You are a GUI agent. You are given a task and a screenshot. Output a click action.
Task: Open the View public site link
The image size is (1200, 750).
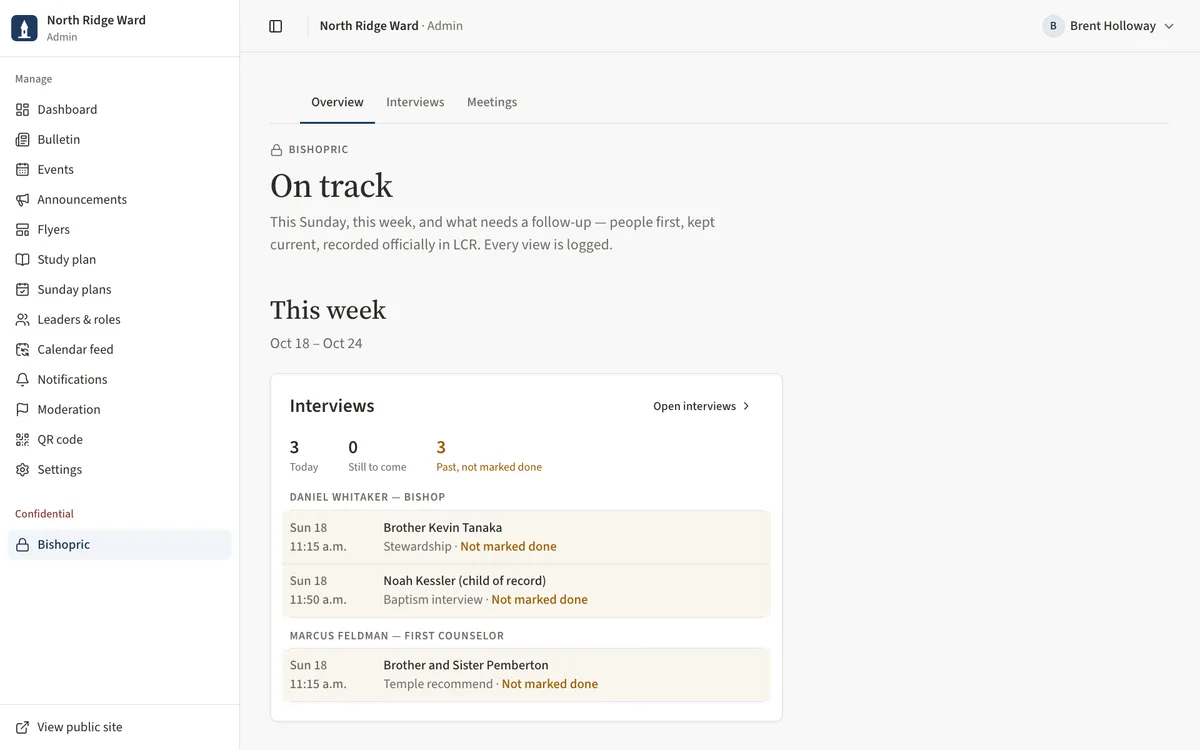pyautogui.click(x=120, y=728)
